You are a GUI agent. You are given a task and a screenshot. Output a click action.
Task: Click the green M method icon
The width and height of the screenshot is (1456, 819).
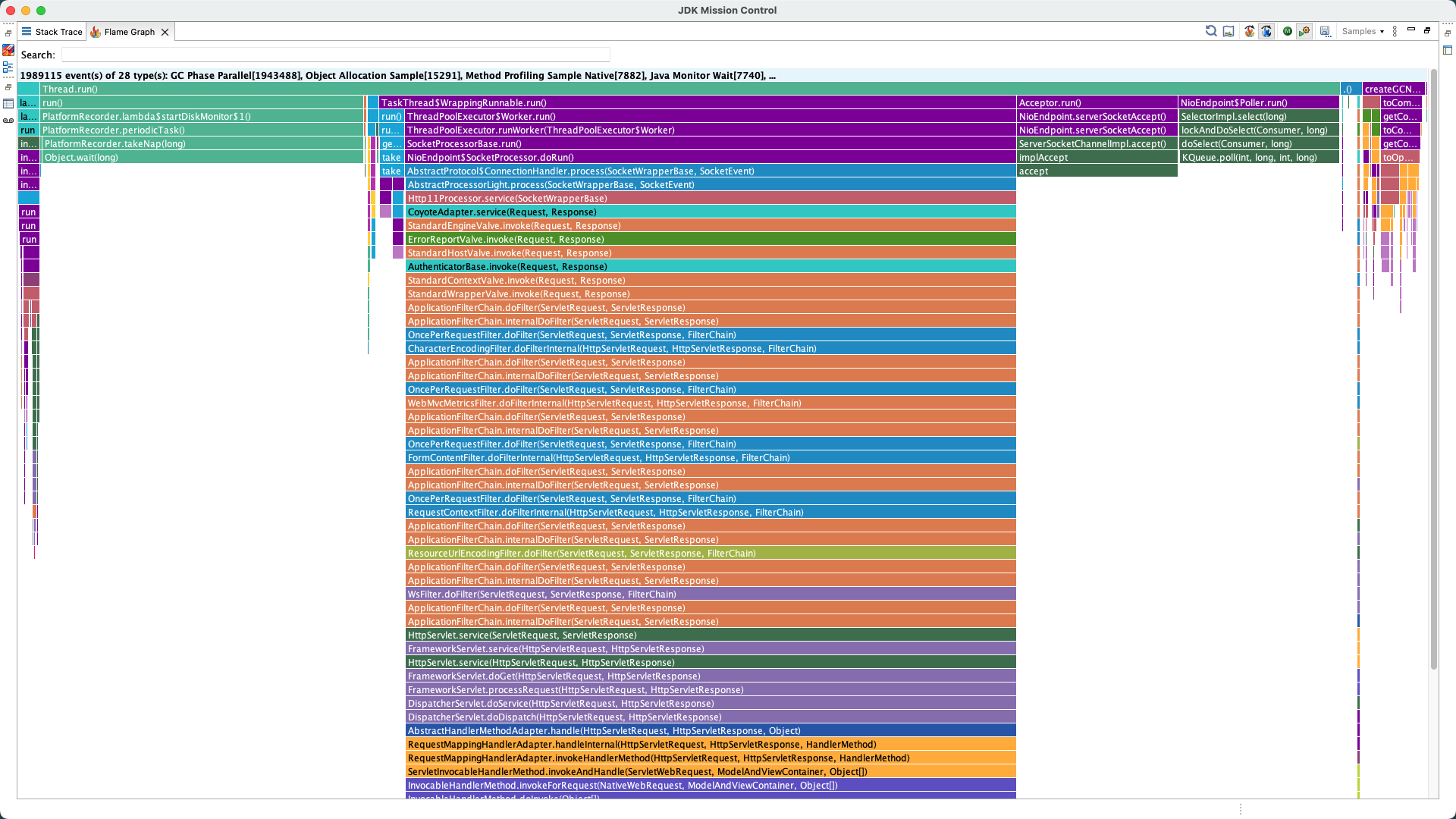1288,31
